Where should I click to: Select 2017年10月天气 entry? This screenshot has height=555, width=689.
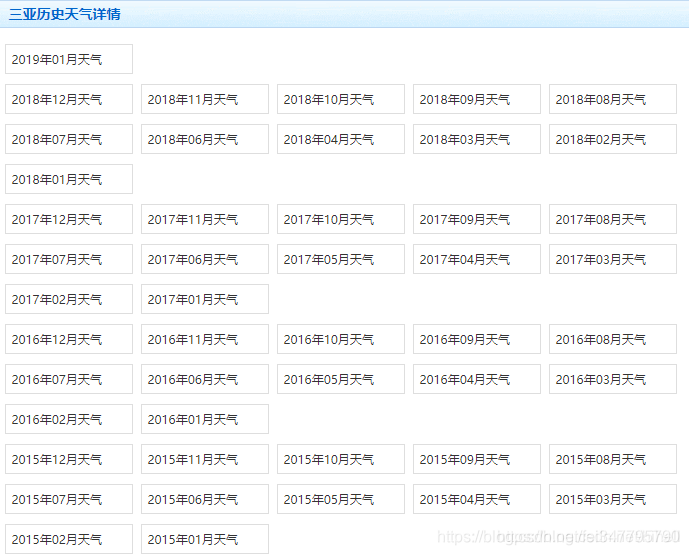(x=341, y=219)
